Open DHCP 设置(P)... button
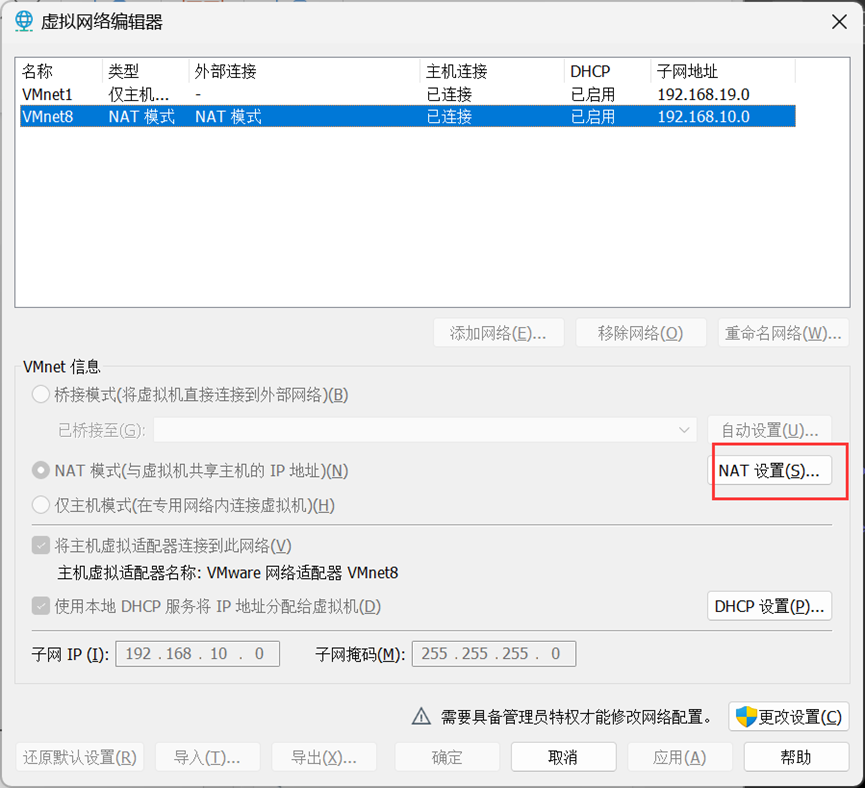 pos(770,606)
